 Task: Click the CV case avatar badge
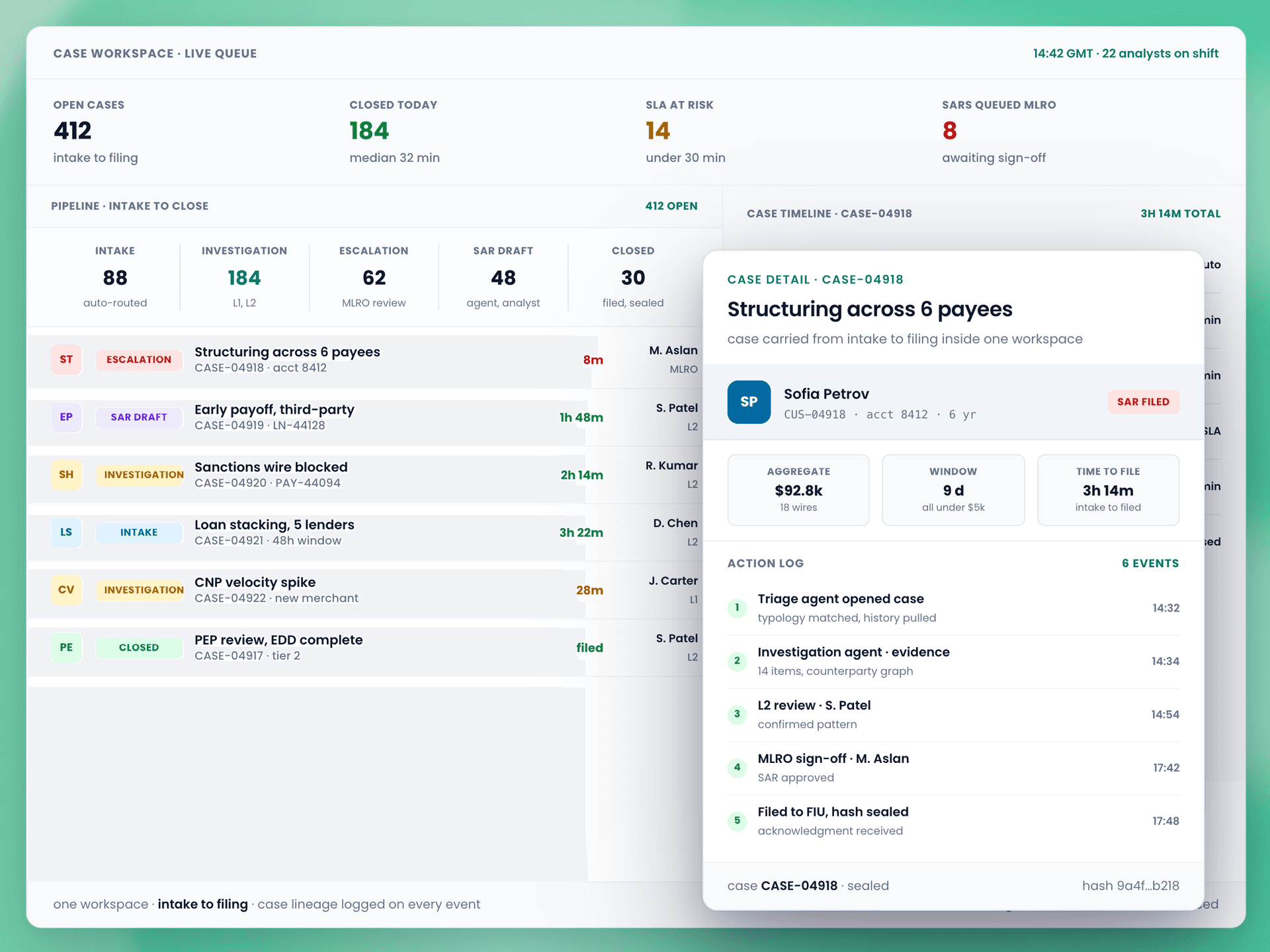point(66,590)
